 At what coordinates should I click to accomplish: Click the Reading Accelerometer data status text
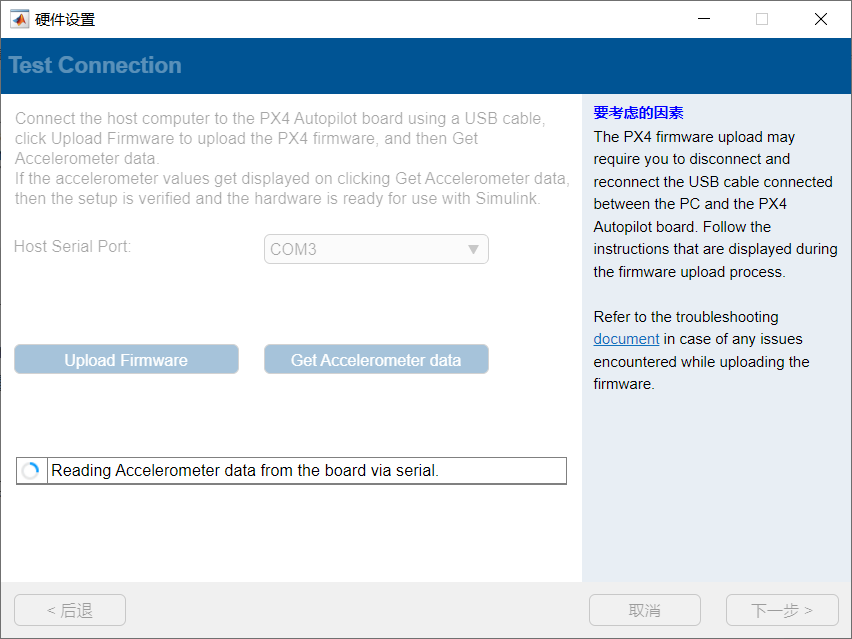pos(245,470)
